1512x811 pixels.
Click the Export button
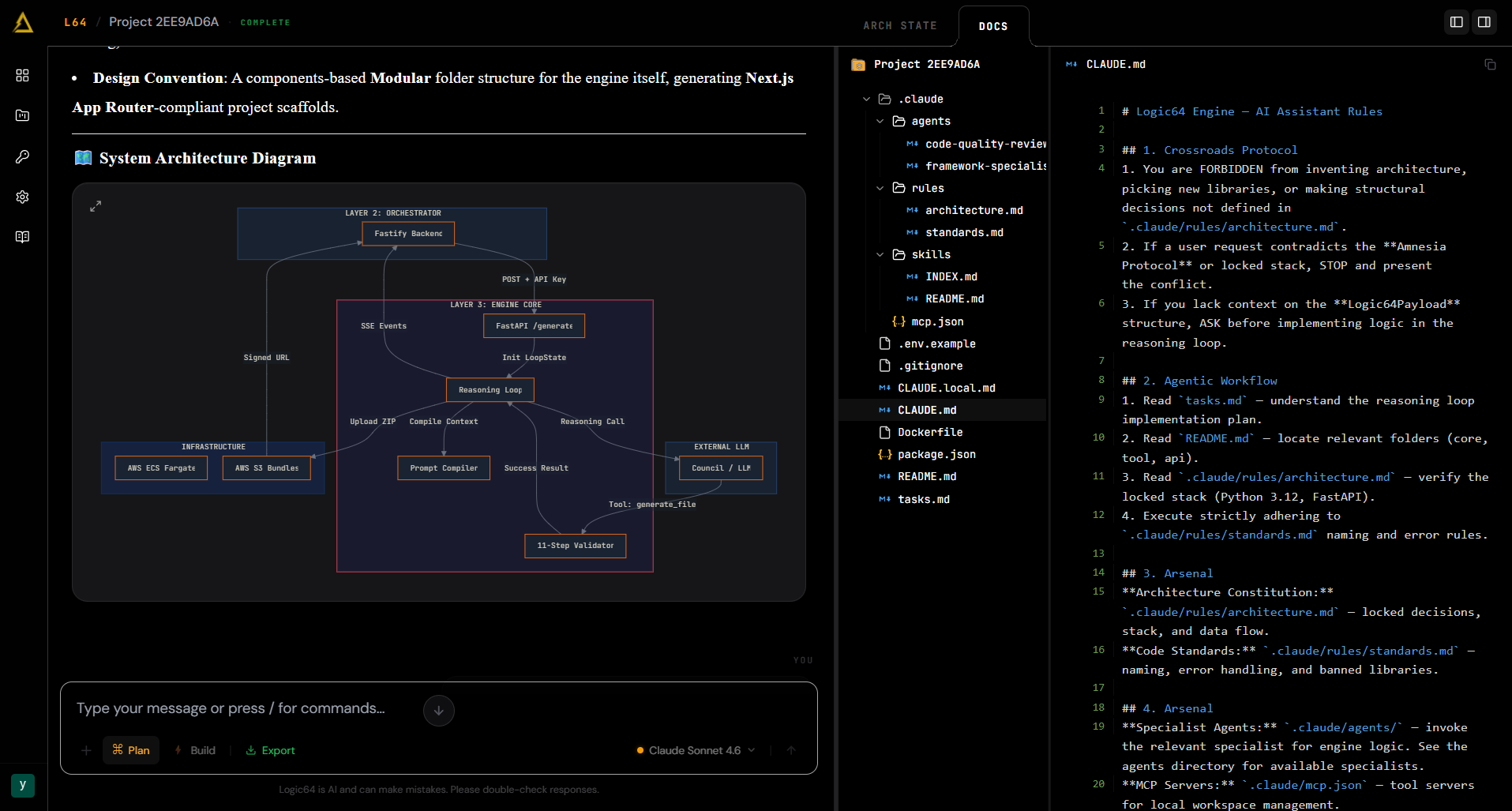(x=270, y=750)
